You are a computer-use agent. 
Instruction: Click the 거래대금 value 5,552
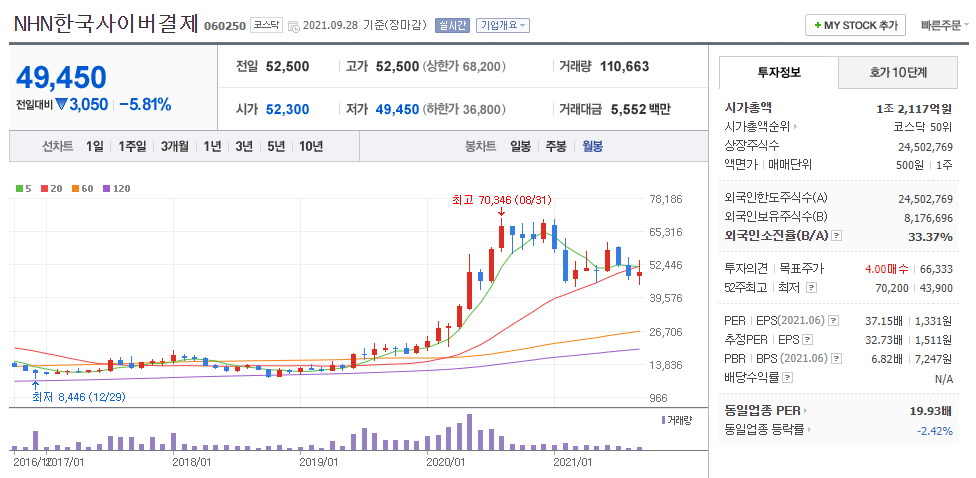(x=628, y=110)
